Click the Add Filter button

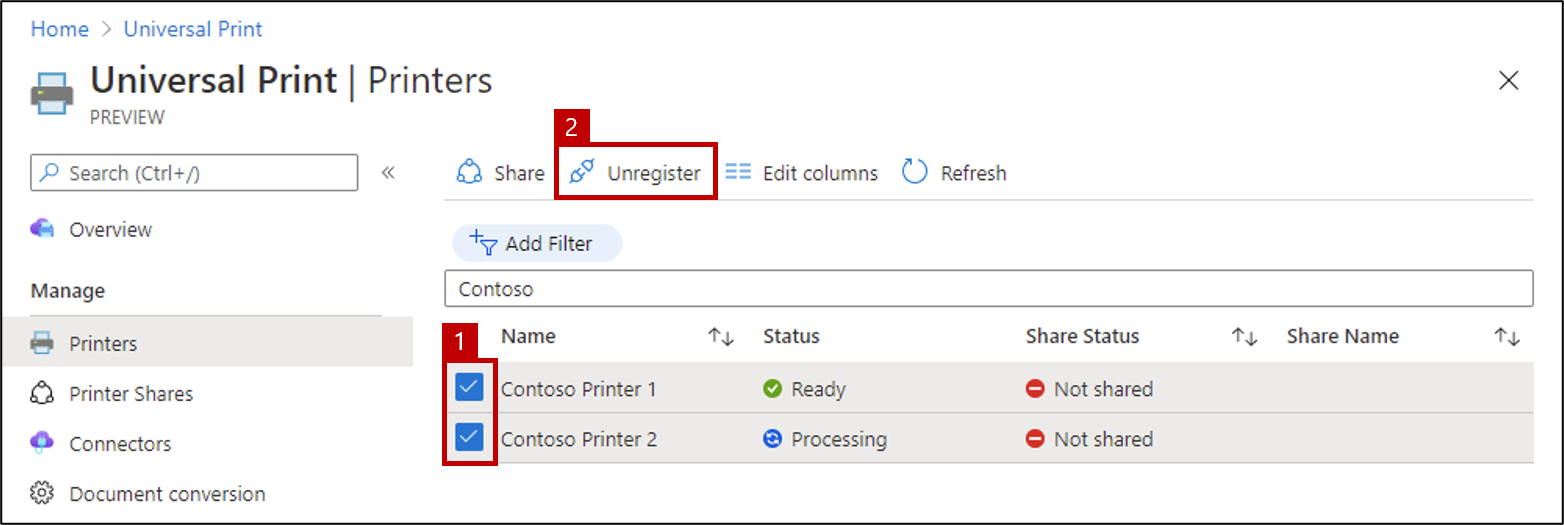tap(537, 243)
